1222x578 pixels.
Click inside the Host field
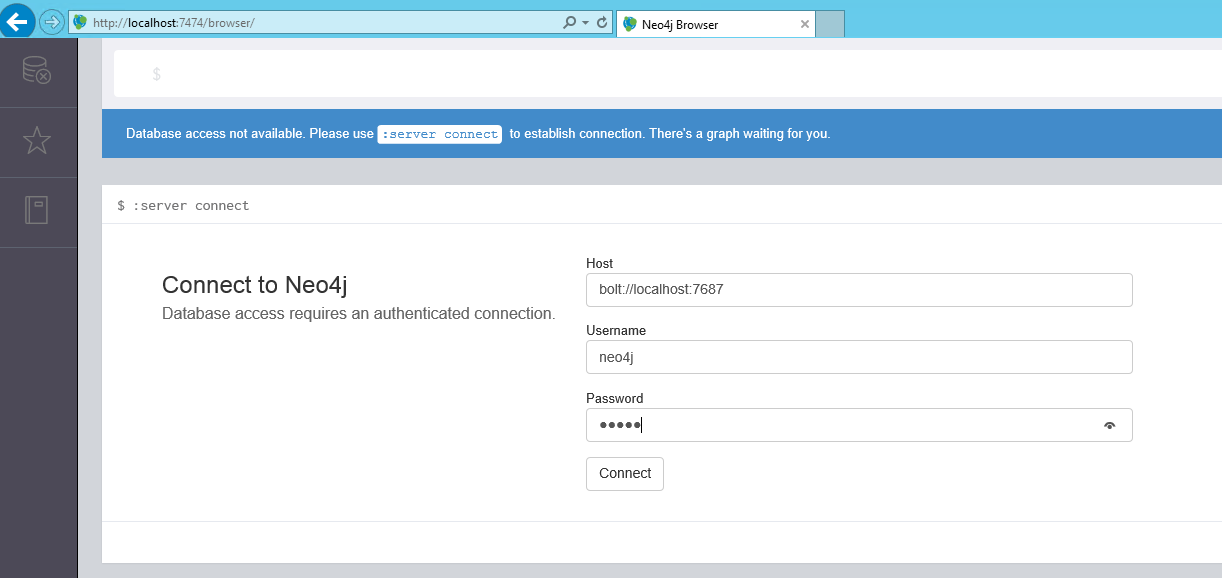859,289
